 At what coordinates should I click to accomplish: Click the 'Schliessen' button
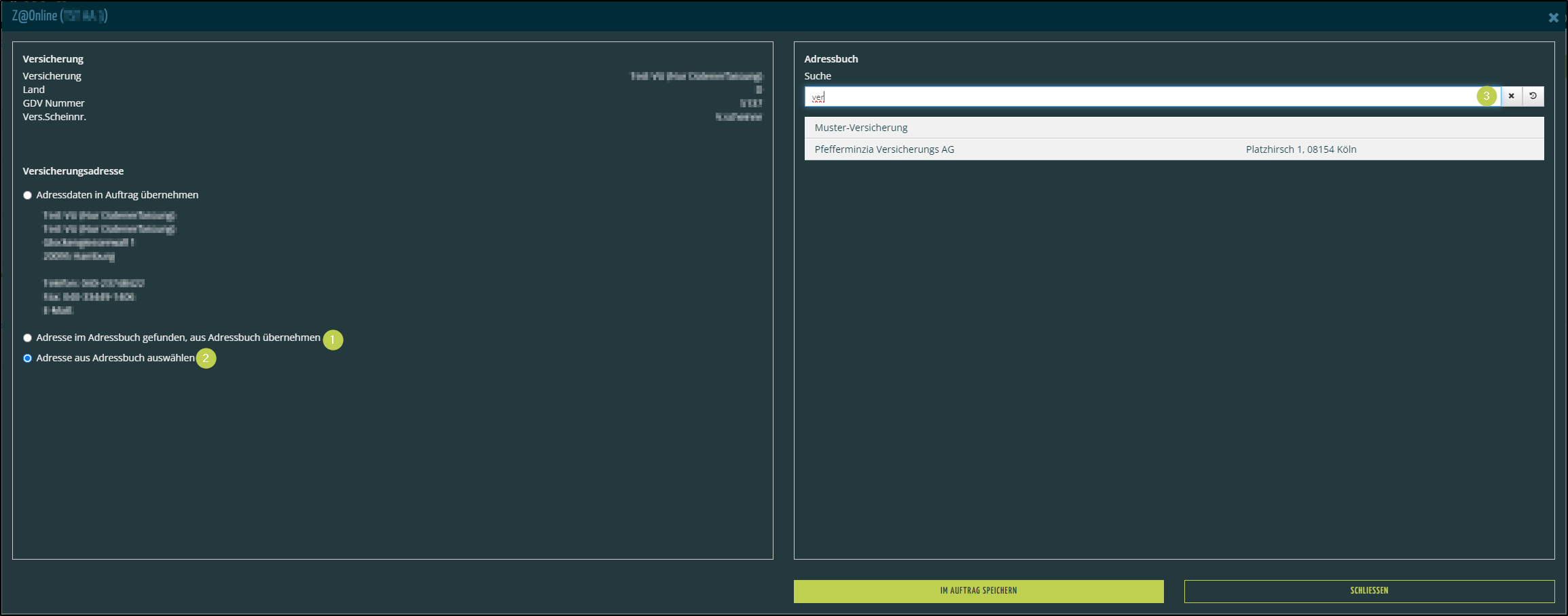tap(1368, 591)
